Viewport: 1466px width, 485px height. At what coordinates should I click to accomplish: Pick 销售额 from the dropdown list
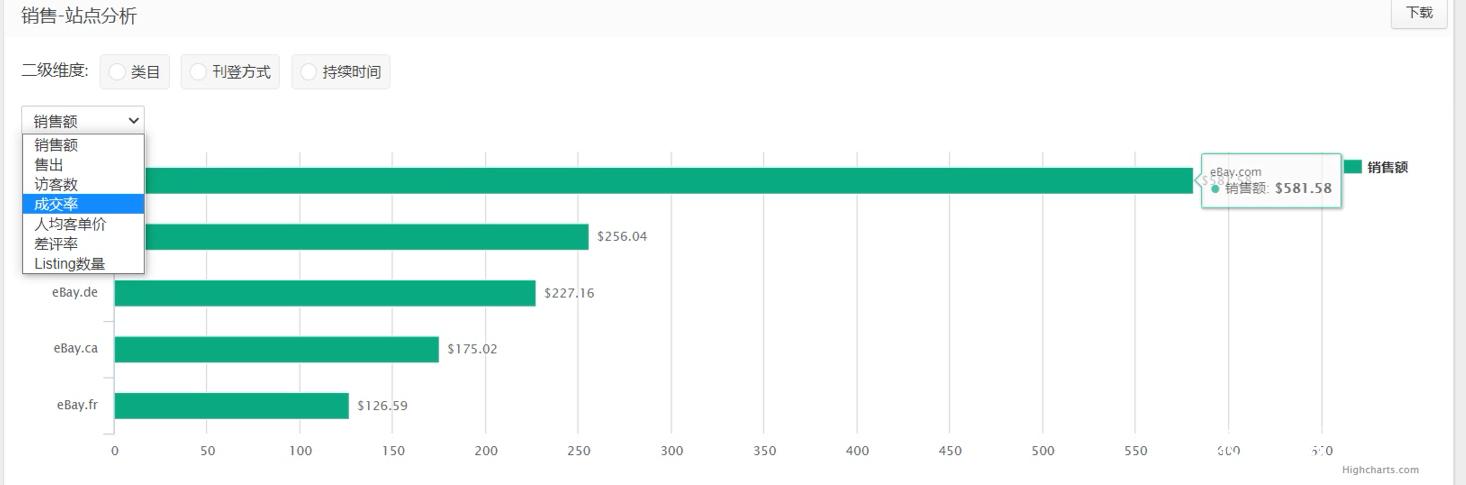[x=57, y=145]
